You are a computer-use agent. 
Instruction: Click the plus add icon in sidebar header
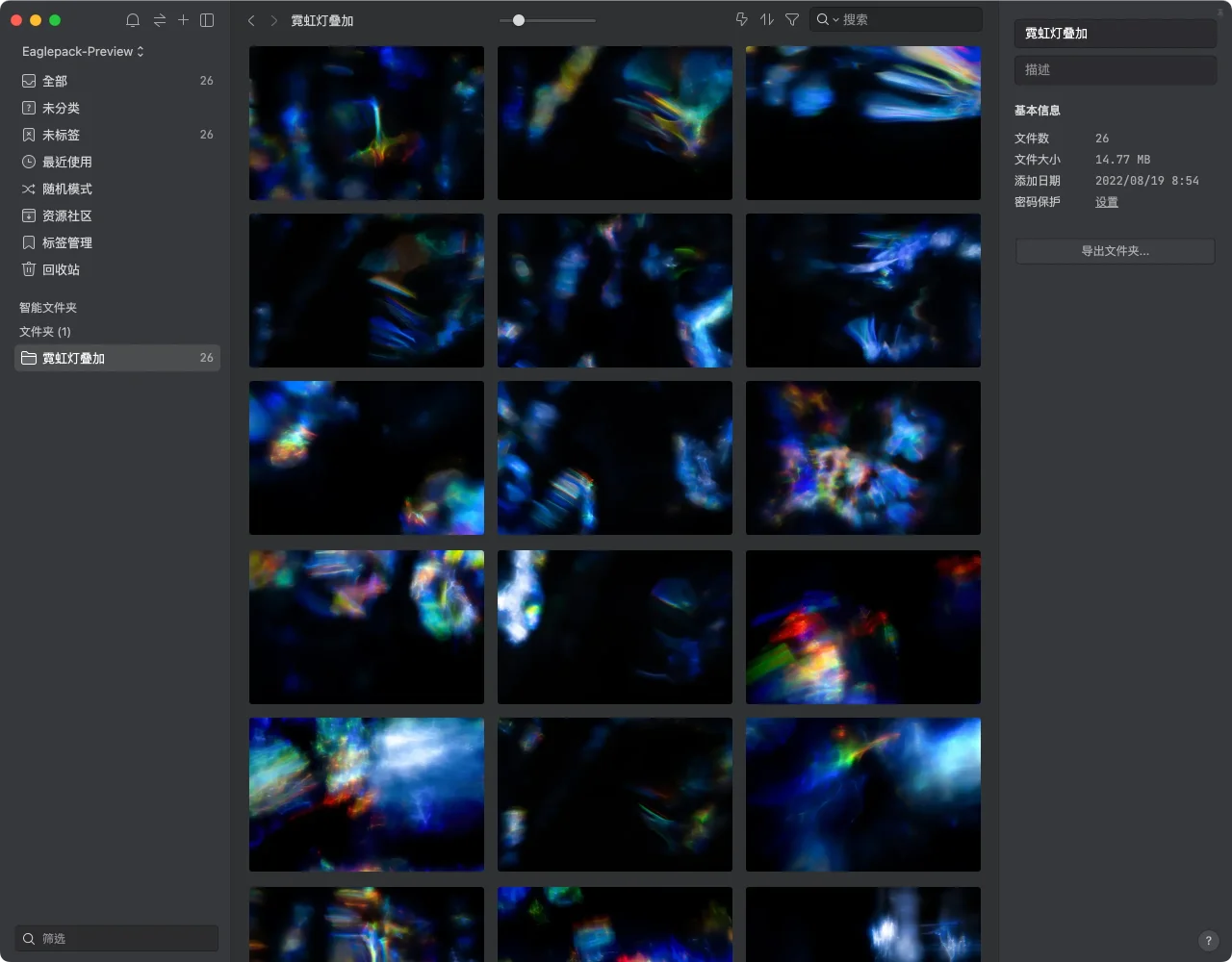tap(183, 20)
